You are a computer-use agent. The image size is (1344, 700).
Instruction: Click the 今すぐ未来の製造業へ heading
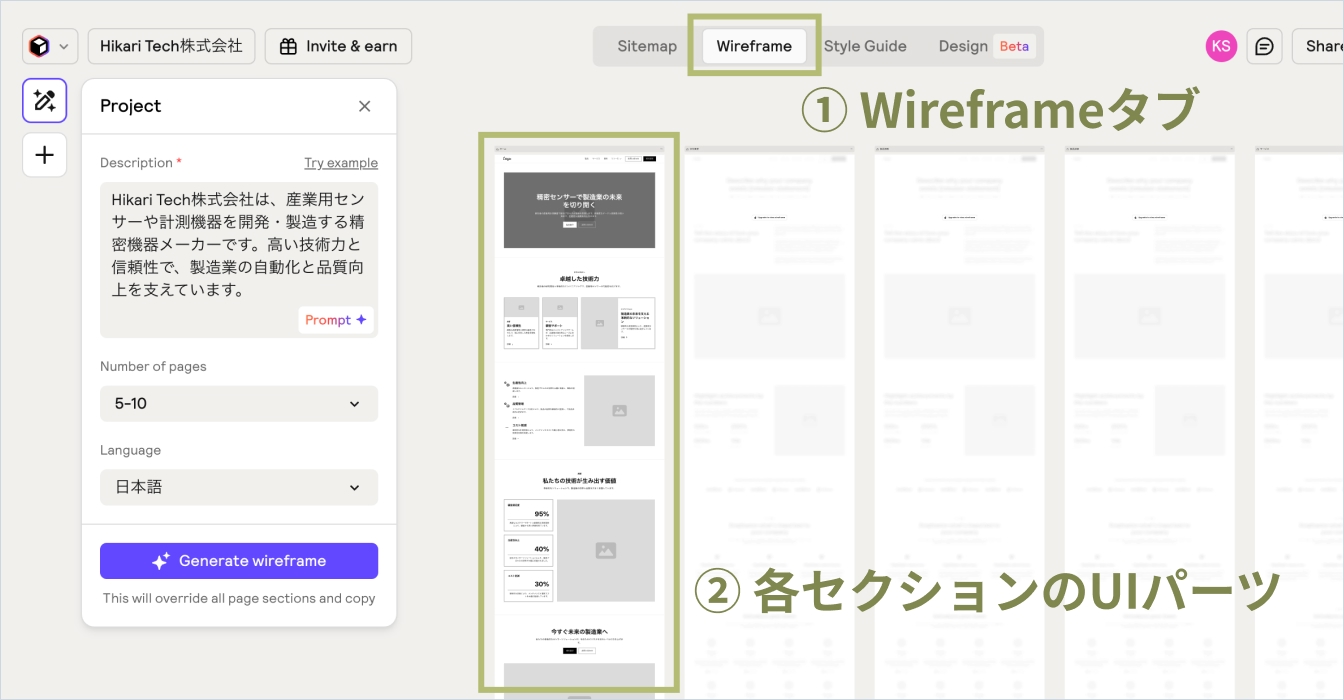(579, 632)
